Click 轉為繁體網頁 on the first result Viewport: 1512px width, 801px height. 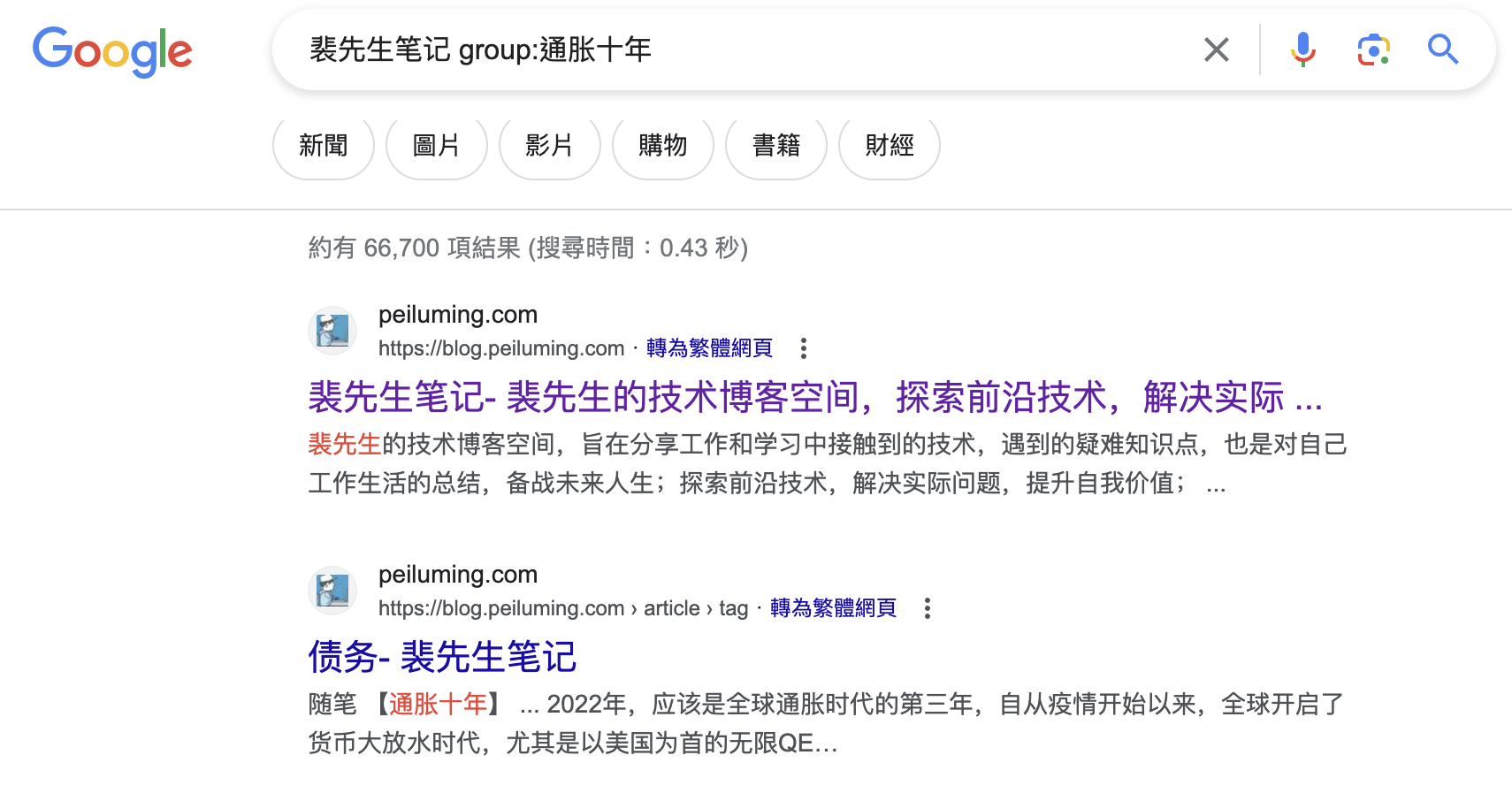709,348
